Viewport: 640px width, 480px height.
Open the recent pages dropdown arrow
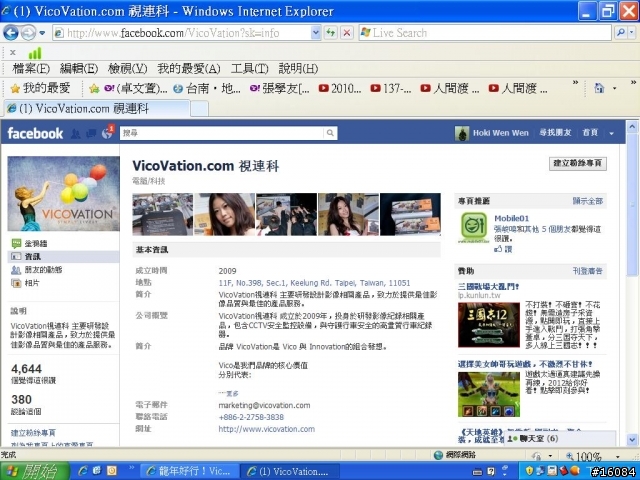(x=42, y=33)
